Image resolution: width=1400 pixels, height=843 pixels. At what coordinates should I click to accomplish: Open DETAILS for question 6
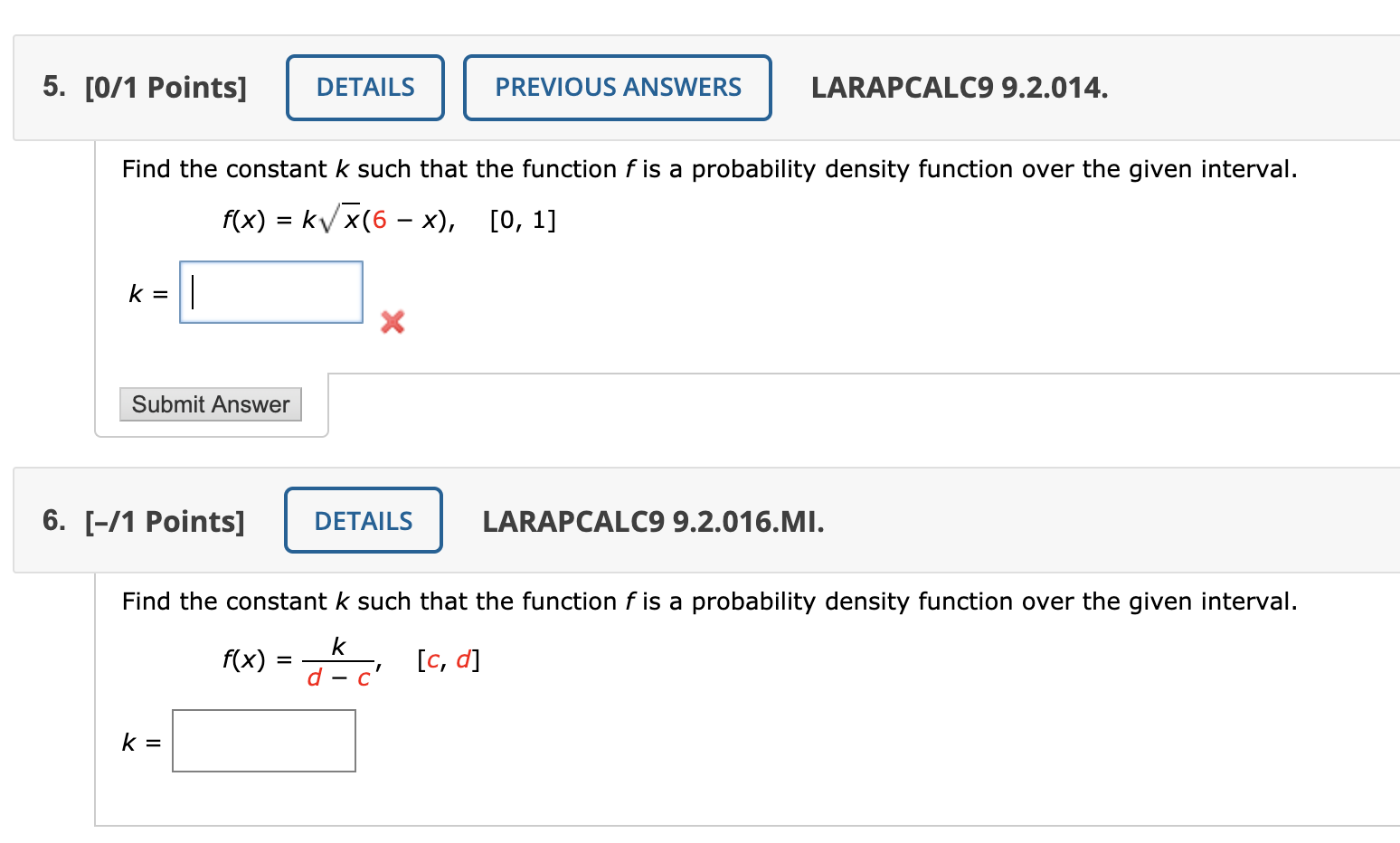[x=363, y=520]
